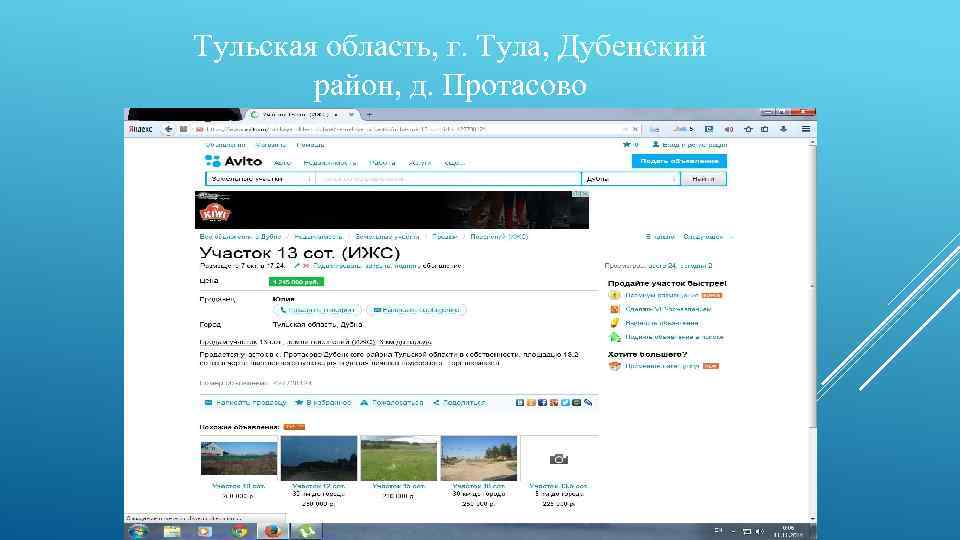Click the KIWI advertisement banner
This screenshot has height=540, width=960.
pos(392,210)
